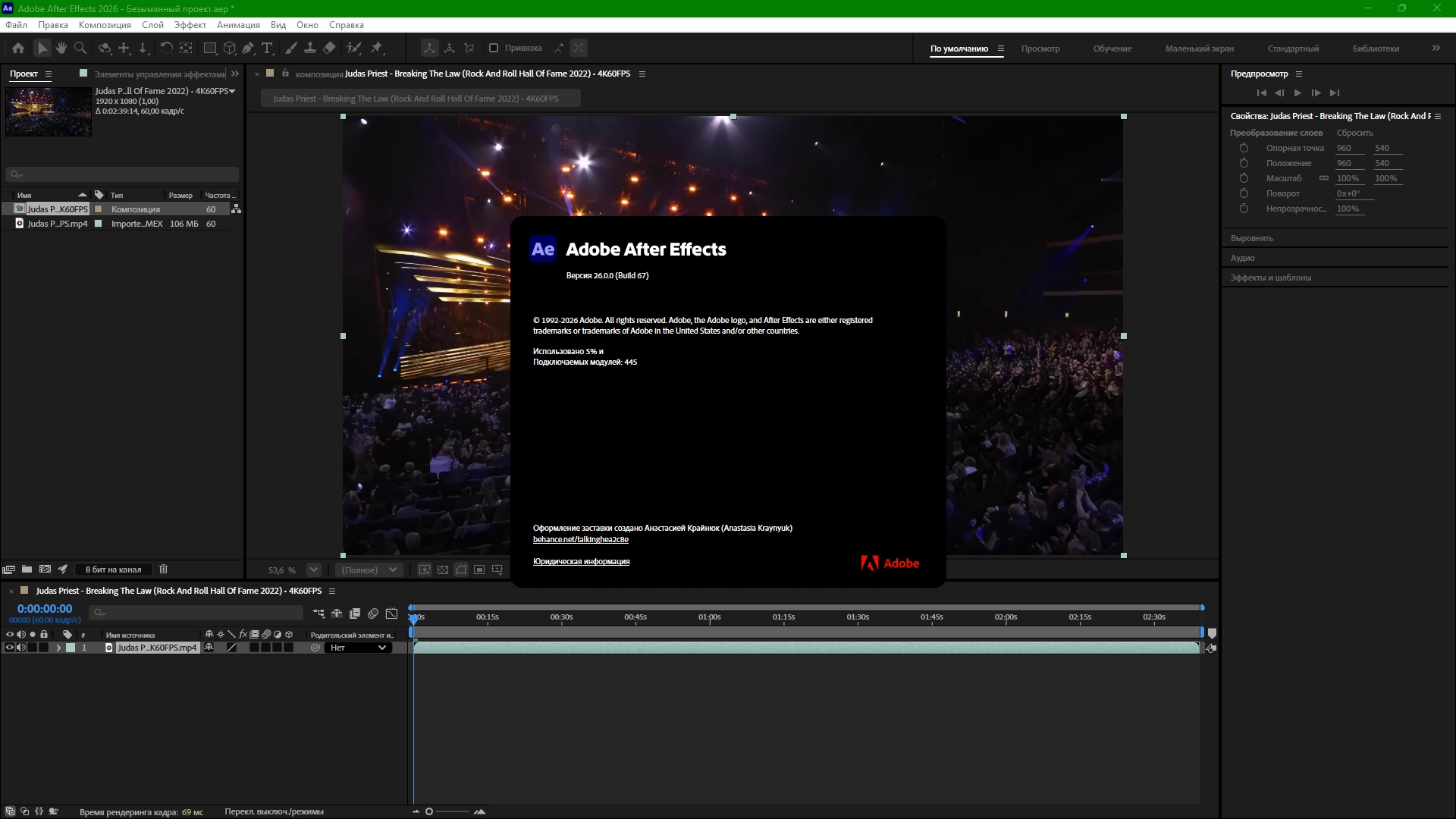Switch to Обучение workspace tab
The height and width of the screenshot is (819, 1456).
[1112, 49]
